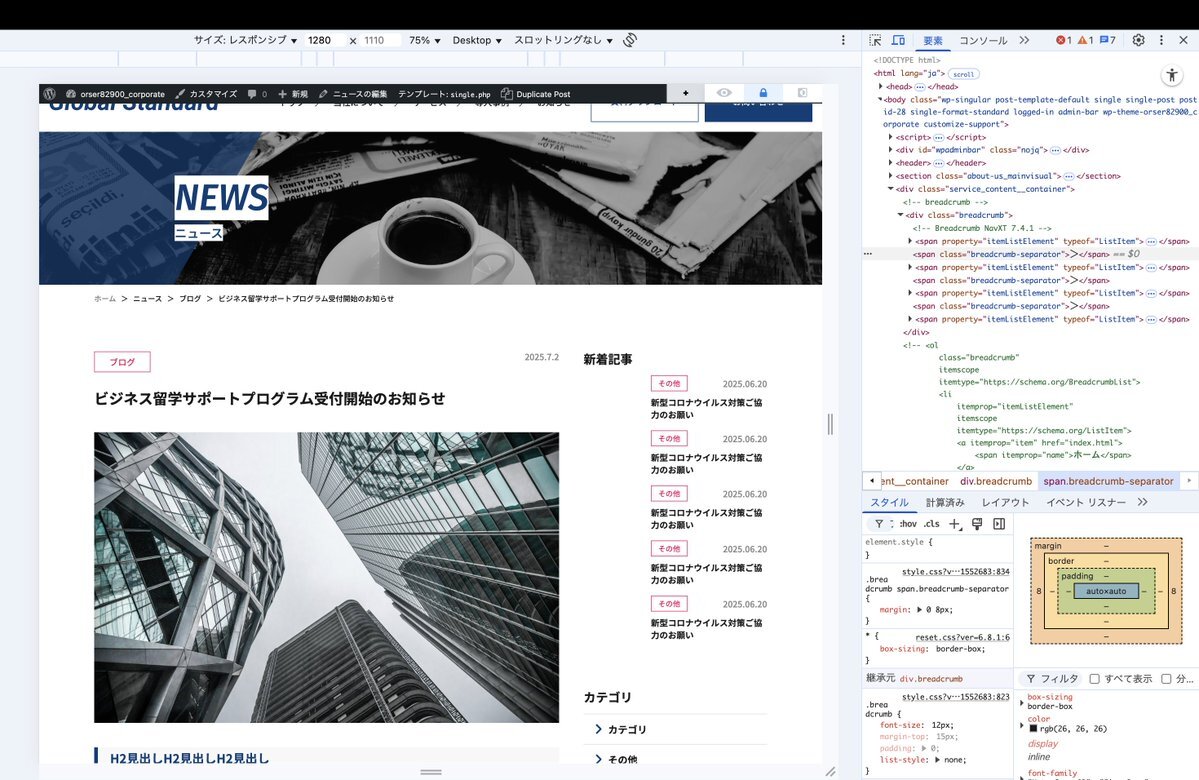1199x780 pixels.
Task: Click the yellow warning count badge
Action: (1085, 41)
